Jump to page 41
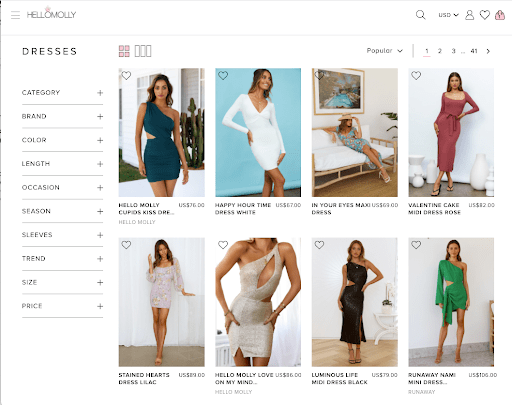 coord(474,51)
